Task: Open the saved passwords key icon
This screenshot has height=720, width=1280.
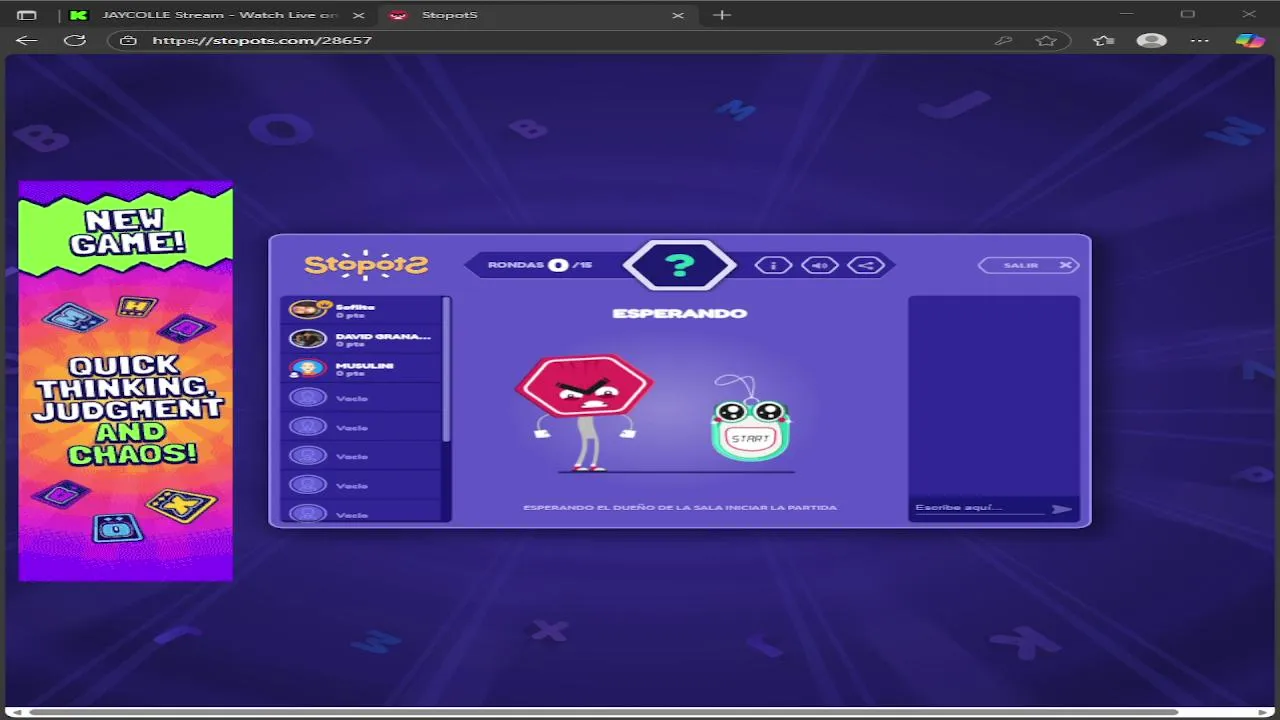Action: (1003, 40)
